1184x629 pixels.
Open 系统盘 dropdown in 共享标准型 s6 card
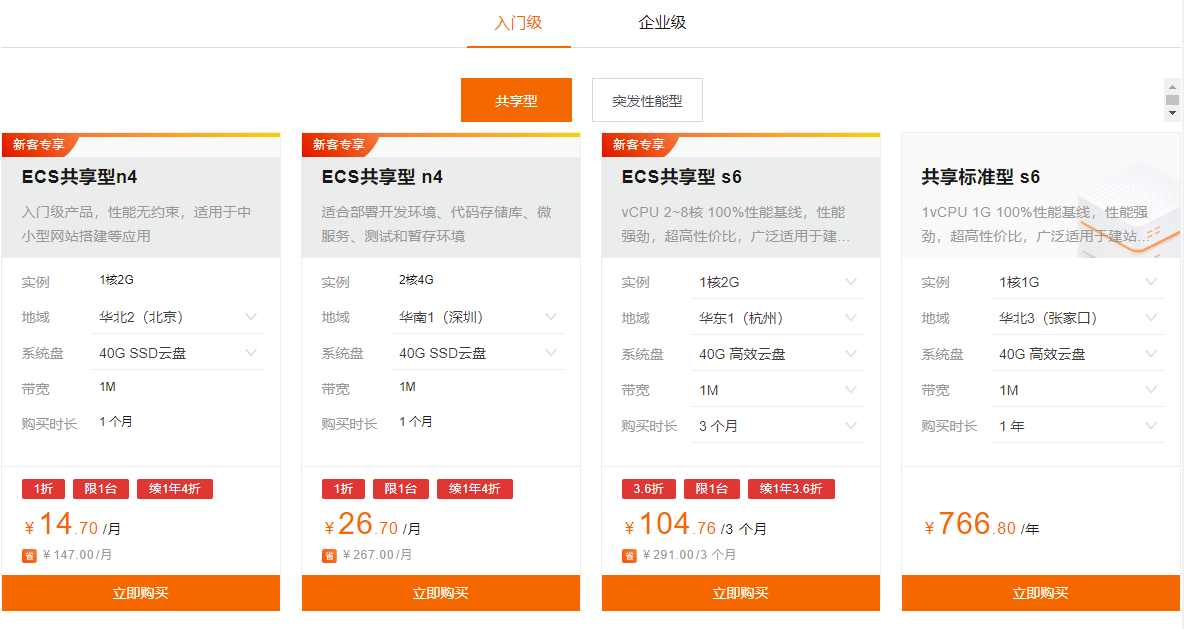(1078, 354)
